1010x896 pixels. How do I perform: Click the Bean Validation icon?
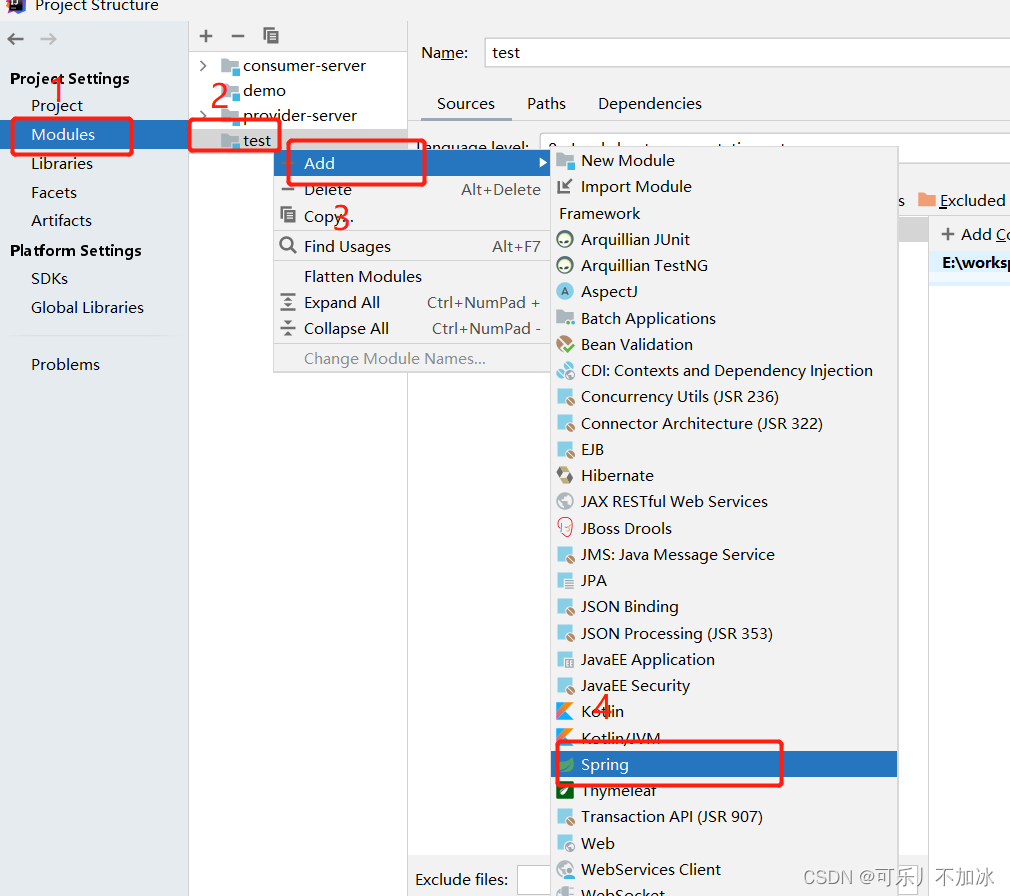coord(565,345)
